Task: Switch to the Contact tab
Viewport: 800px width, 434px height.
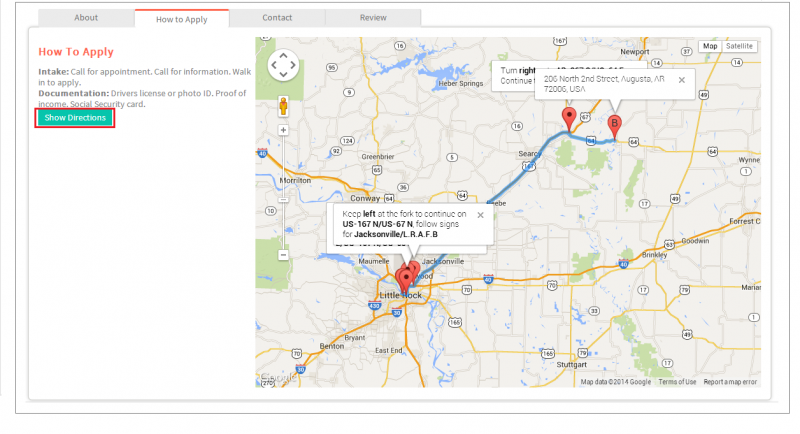Action: tap(277, 17)
